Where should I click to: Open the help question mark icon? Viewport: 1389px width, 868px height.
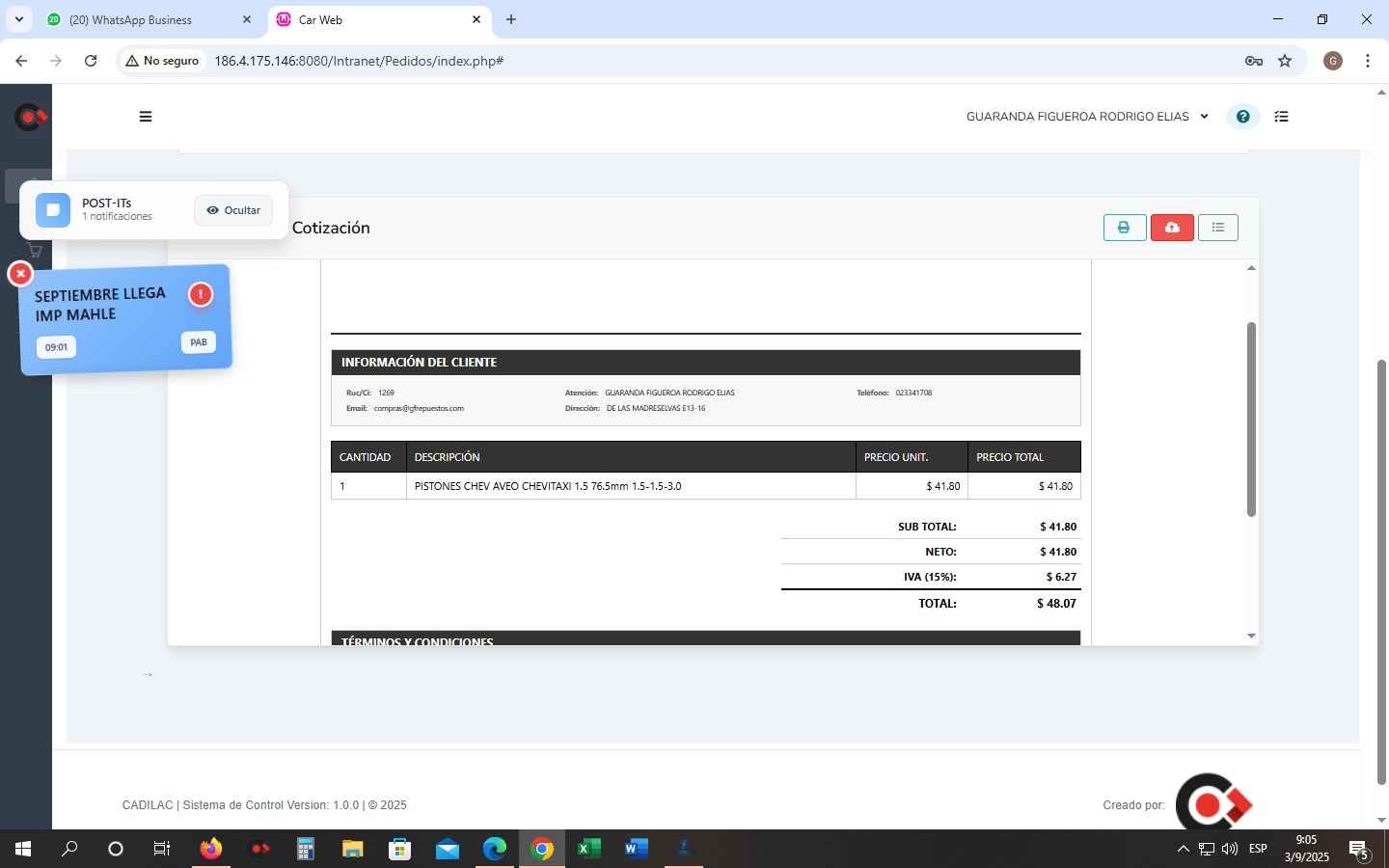[x=1242, y=117]
